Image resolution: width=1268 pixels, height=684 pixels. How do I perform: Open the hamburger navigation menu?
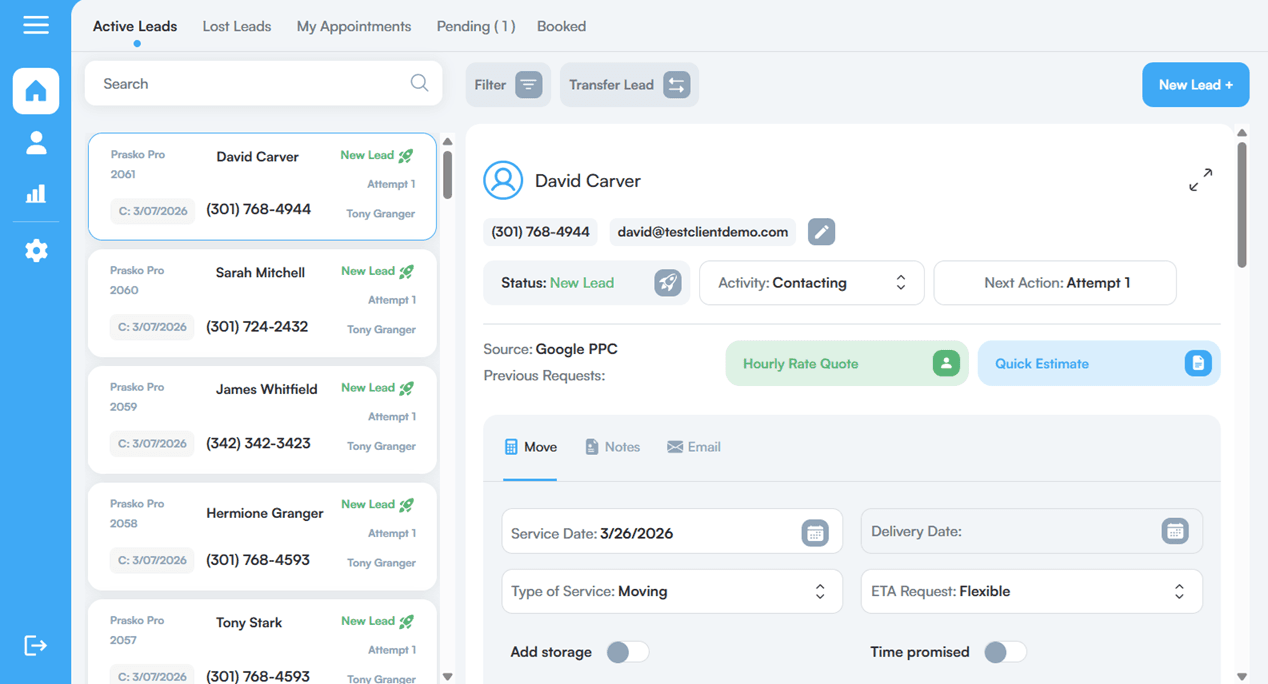36,25
